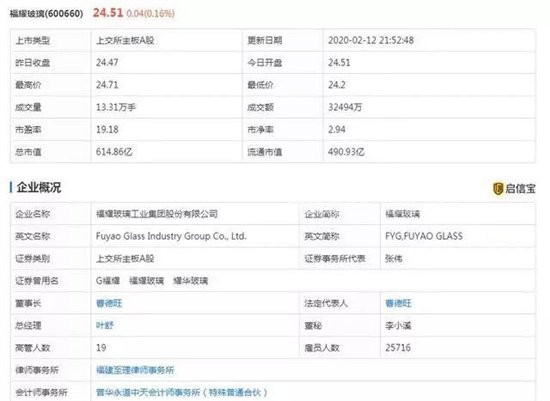The image size is (550, 401).
Task: Open the 叶舒 general manager link
Action: tap(105, 325)
